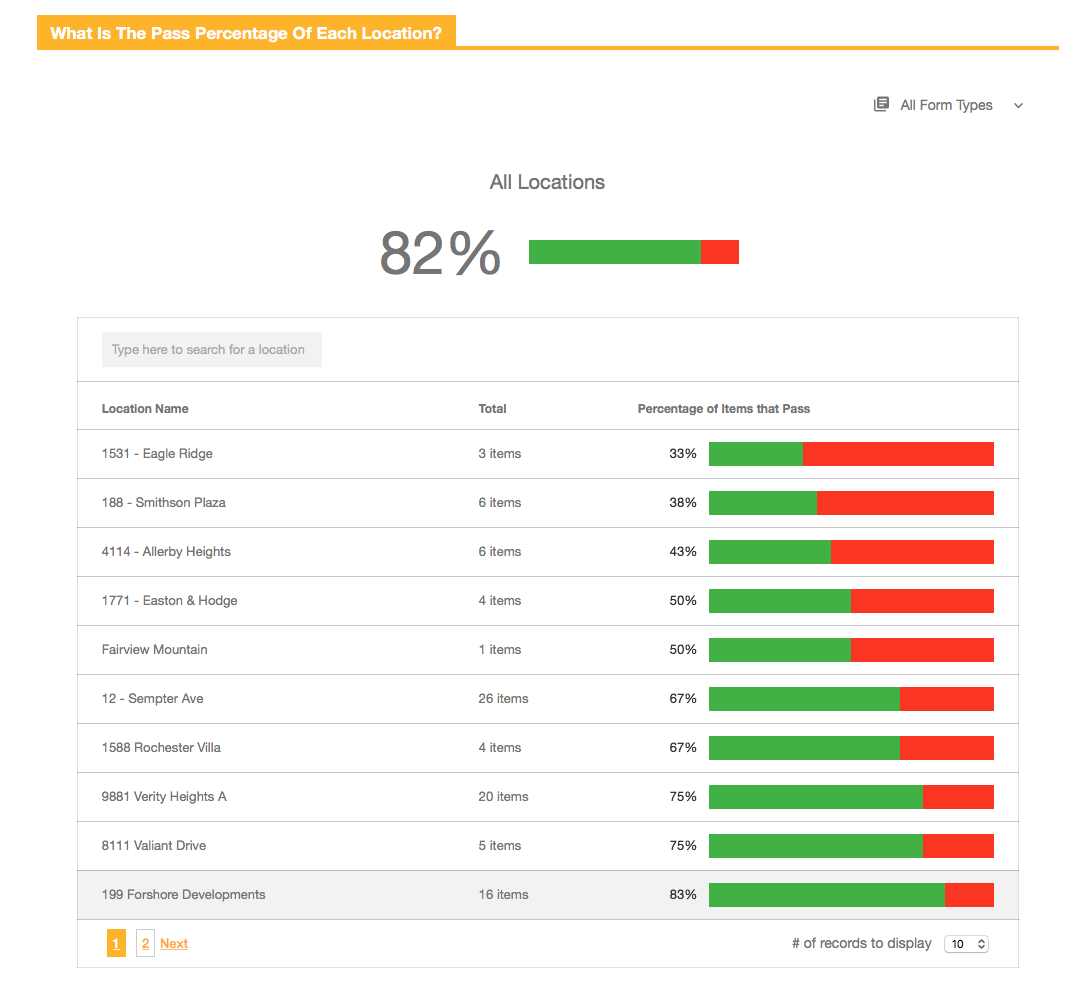Click the form types list icon
The image size is (1088, 981).
(x=881, y=105)
